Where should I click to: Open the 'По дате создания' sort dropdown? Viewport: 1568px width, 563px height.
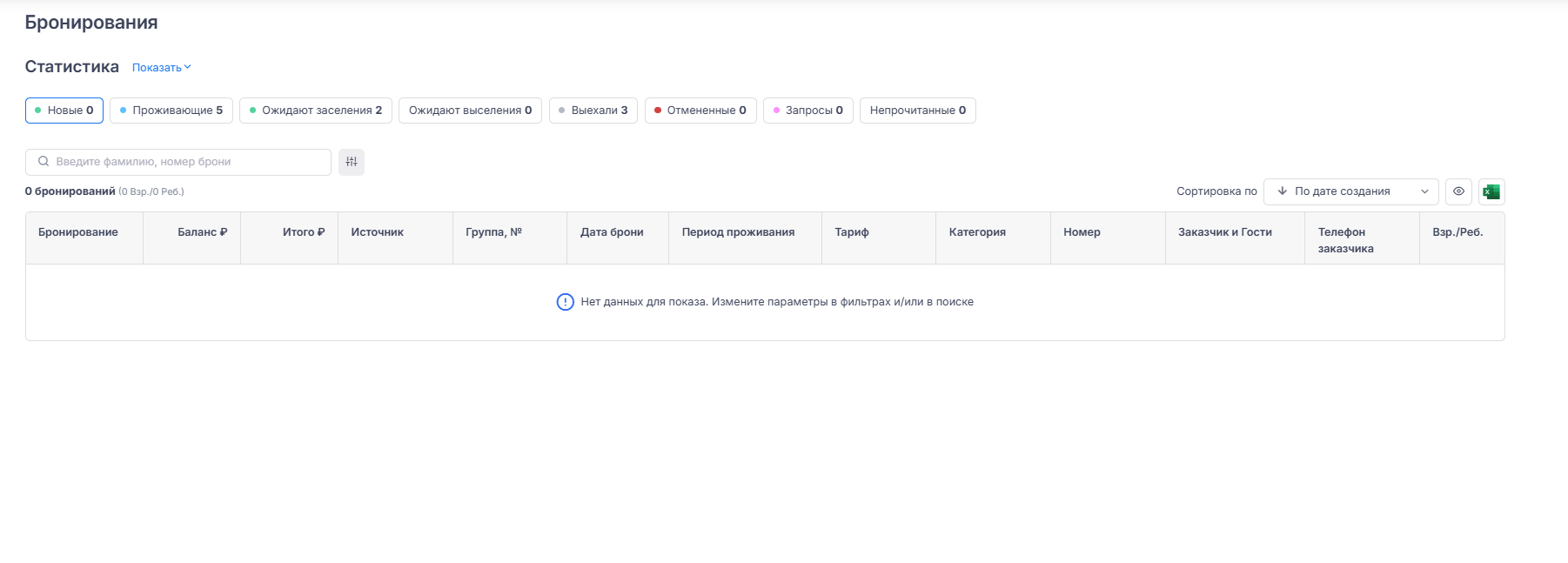tap(1351, 191)
